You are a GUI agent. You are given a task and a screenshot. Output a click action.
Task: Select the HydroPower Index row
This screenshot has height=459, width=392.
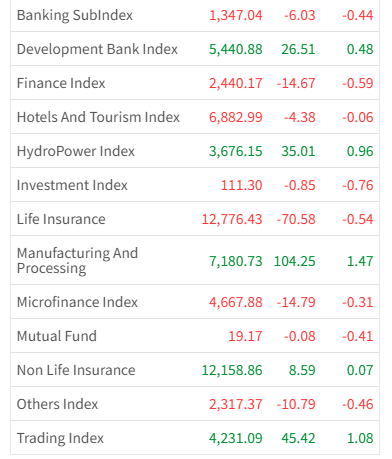(195, 151)
